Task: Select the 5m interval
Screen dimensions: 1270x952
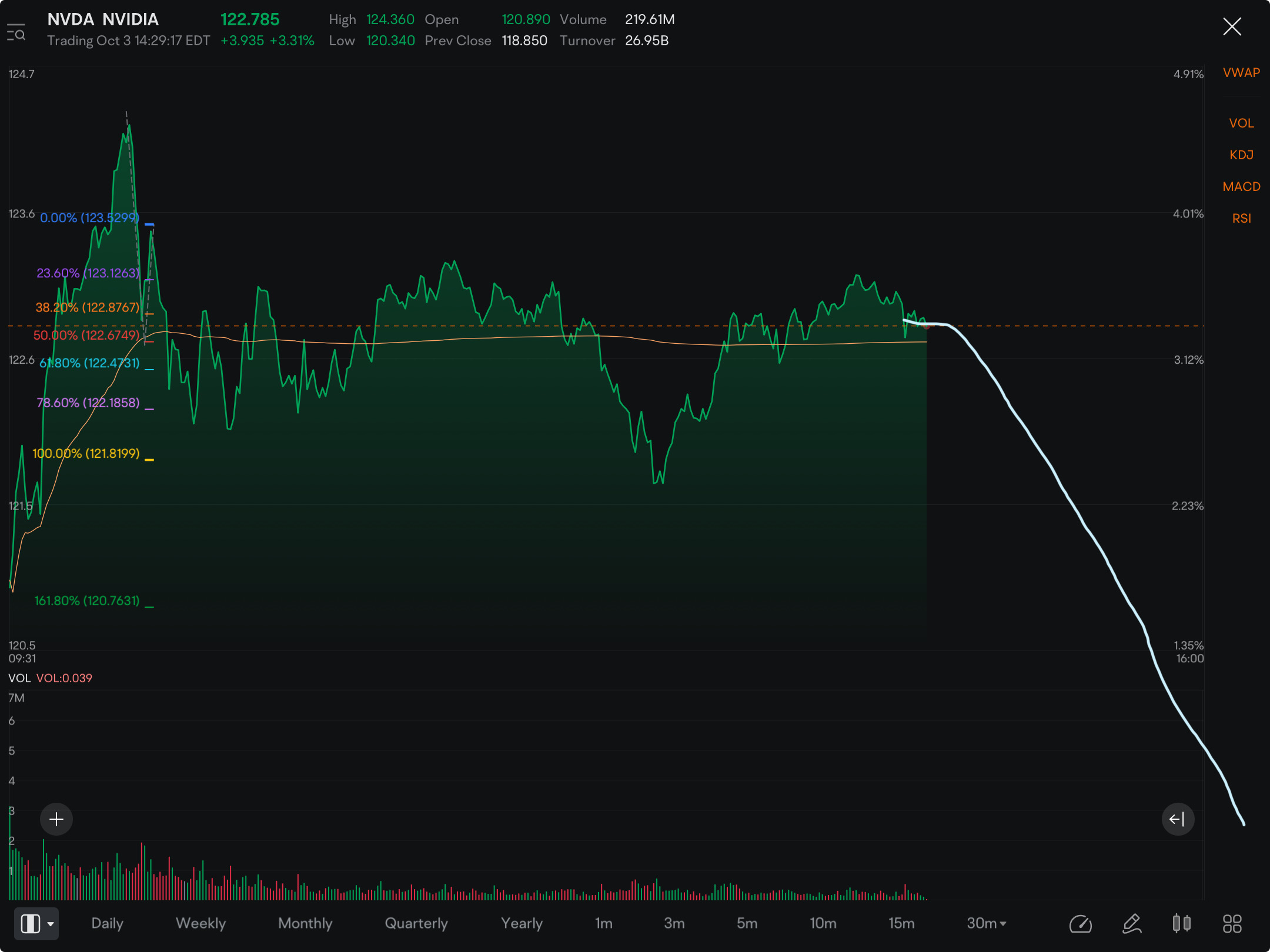Action: point(747,923)
